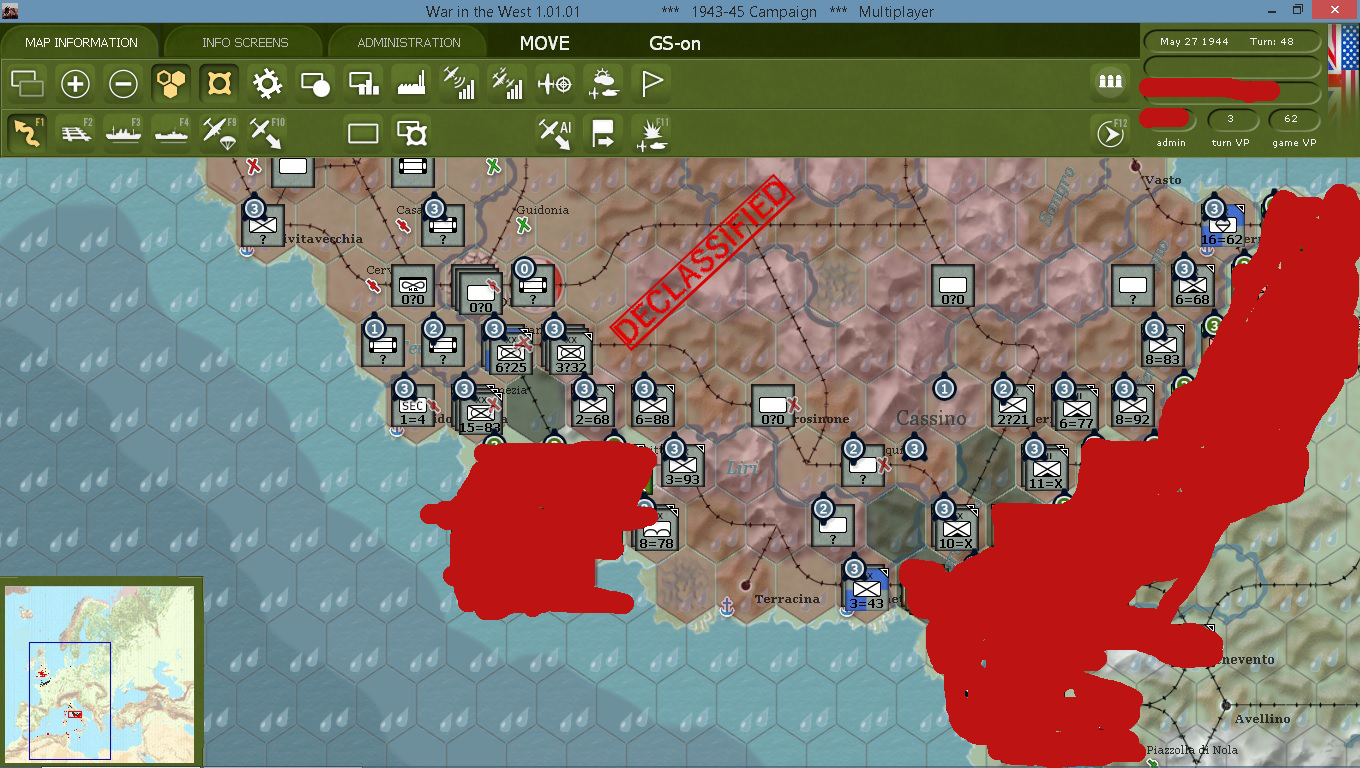1360x768 pixels.
Task: Show weather using the sun and cloud icon
Action: click(x=603, y=84)
